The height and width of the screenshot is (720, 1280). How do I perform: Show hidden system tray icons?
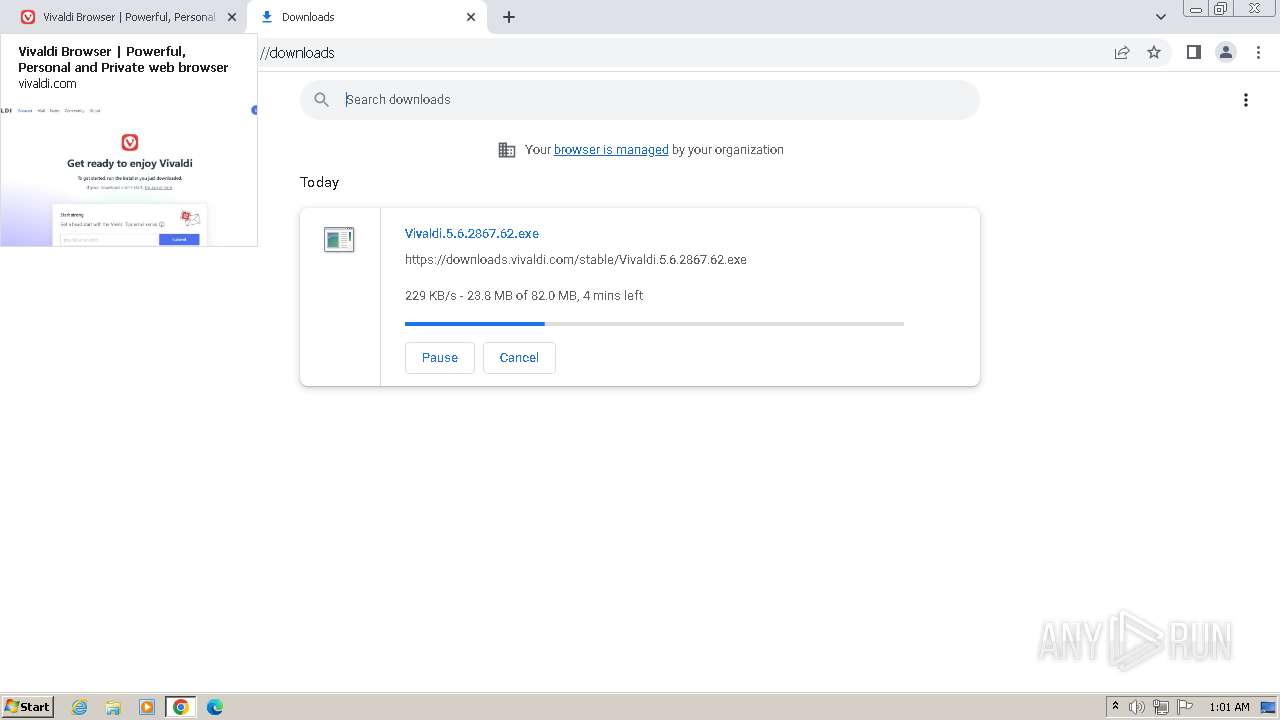(x=1116, y=707)
